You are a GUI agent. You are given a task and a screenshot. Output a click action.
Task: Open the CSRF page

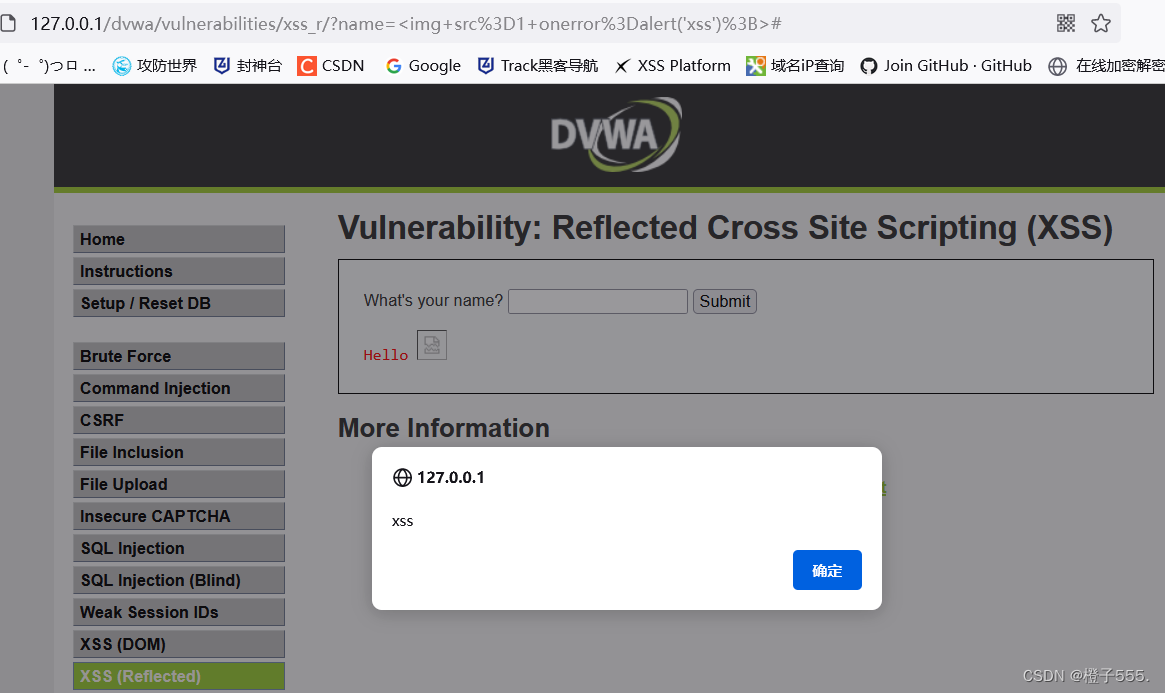click(x=179, y=420)
